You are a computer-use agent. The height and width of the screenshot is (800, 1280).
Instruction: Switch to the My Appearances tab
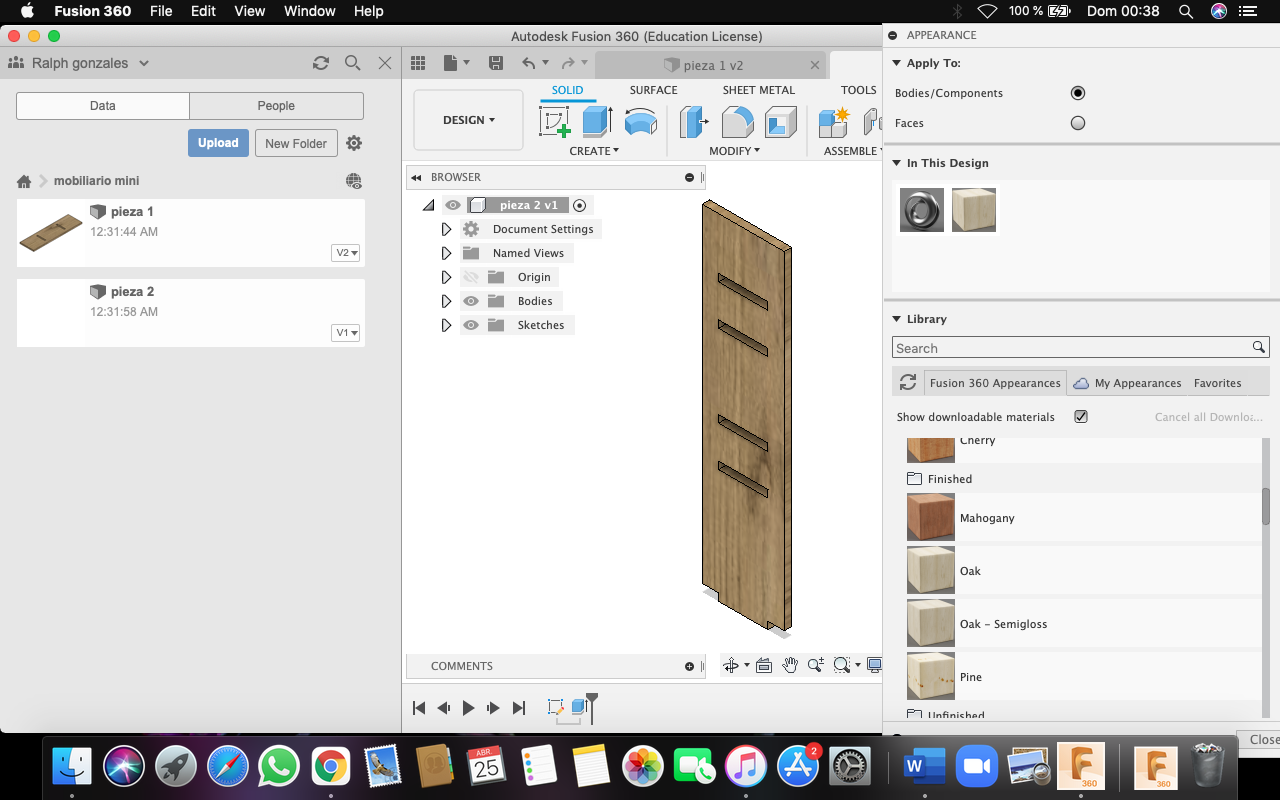1127,383
